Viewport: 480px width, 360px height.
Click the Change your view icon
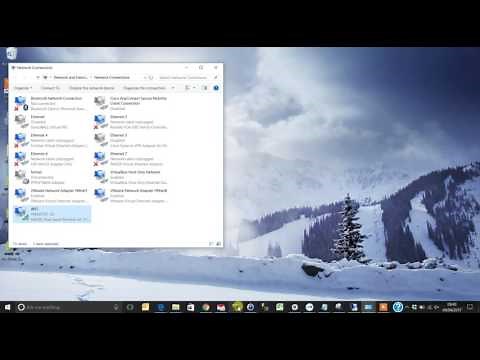pyautogui.click(x=188, y=88)
